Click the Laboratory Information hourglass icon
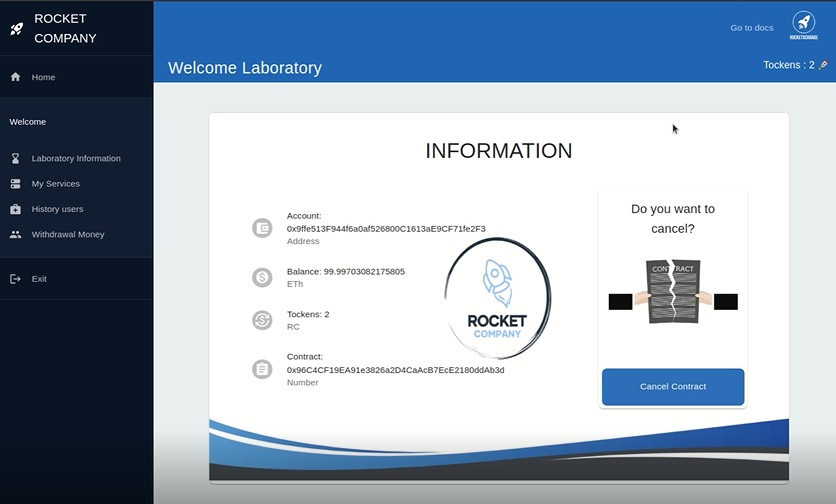Image resolution: width=836 pixels, height=504 pixels. (x=15, y=158)
